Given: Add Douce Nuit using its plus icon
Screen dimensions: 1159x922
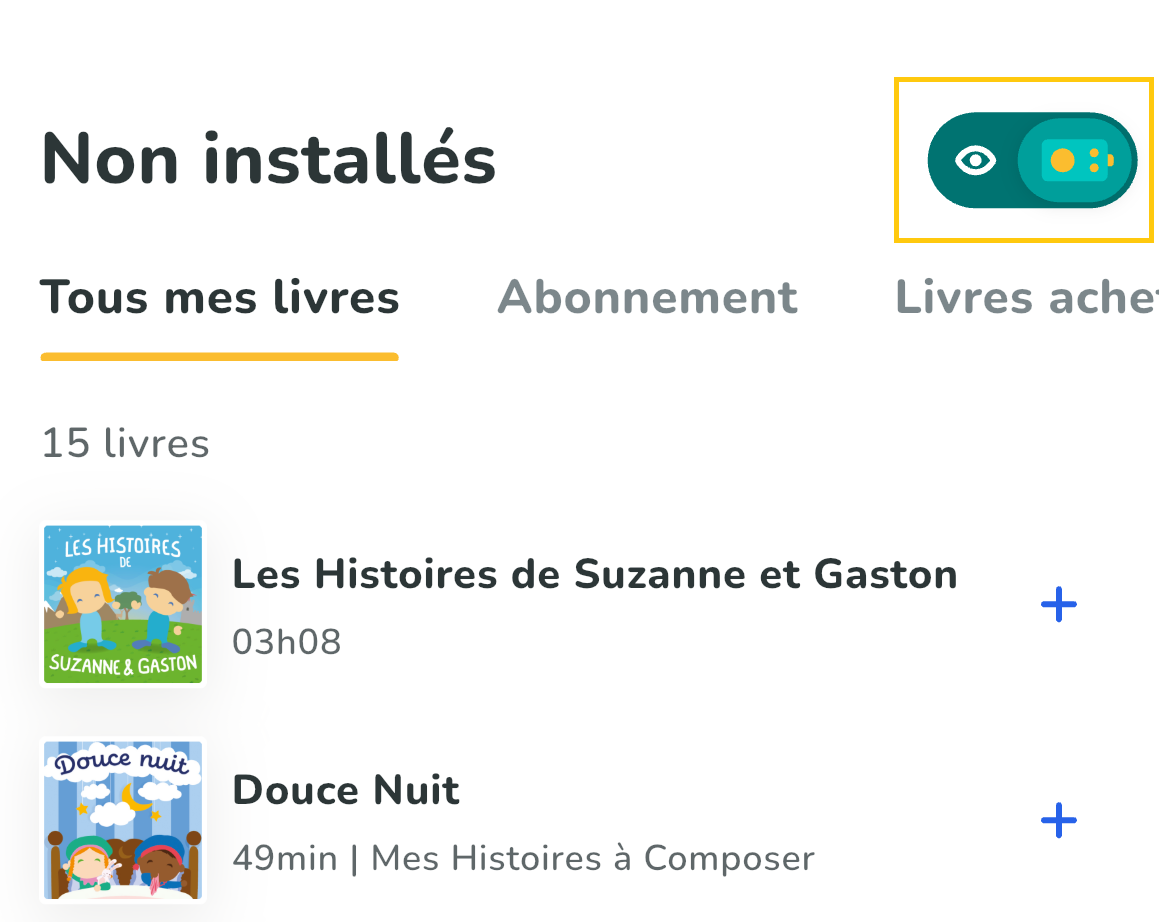Looking at the screenshot, I should [x=1058, y=820].
